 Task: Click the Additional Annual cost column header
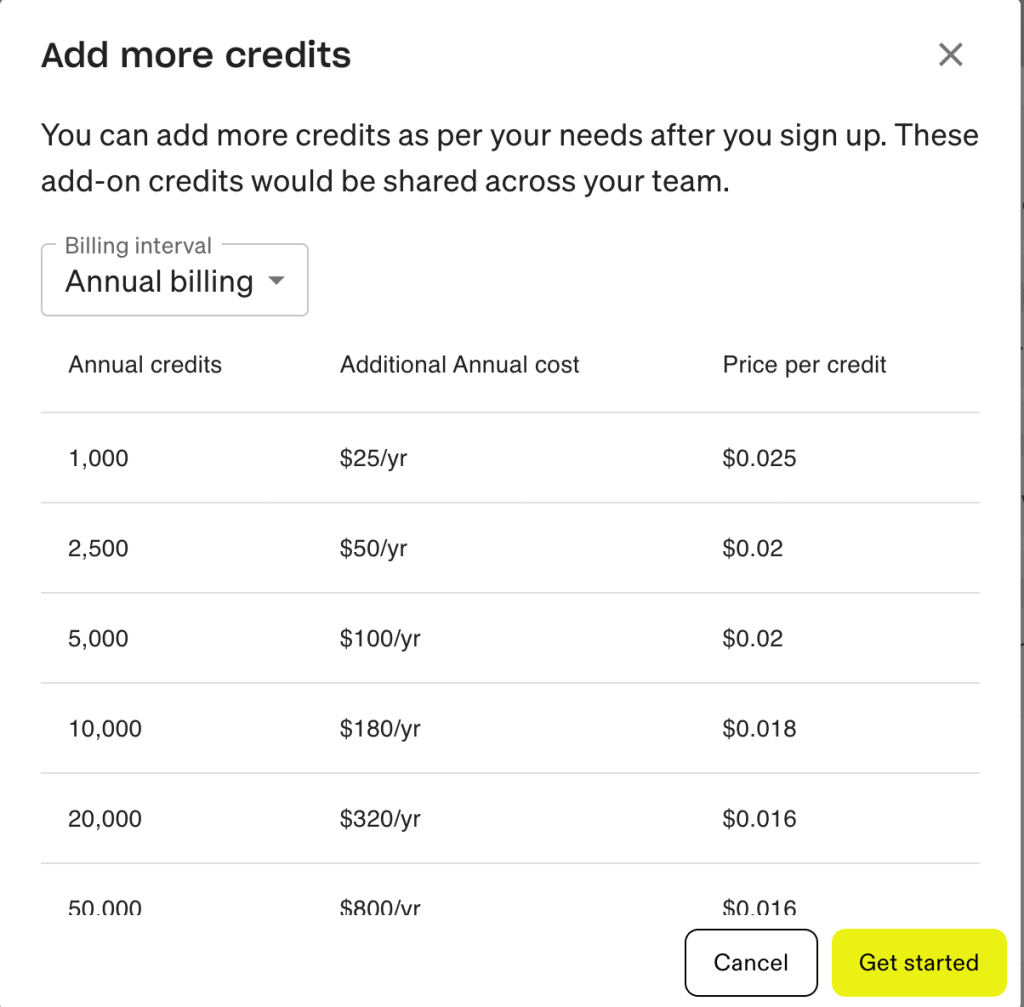[459, 364]
